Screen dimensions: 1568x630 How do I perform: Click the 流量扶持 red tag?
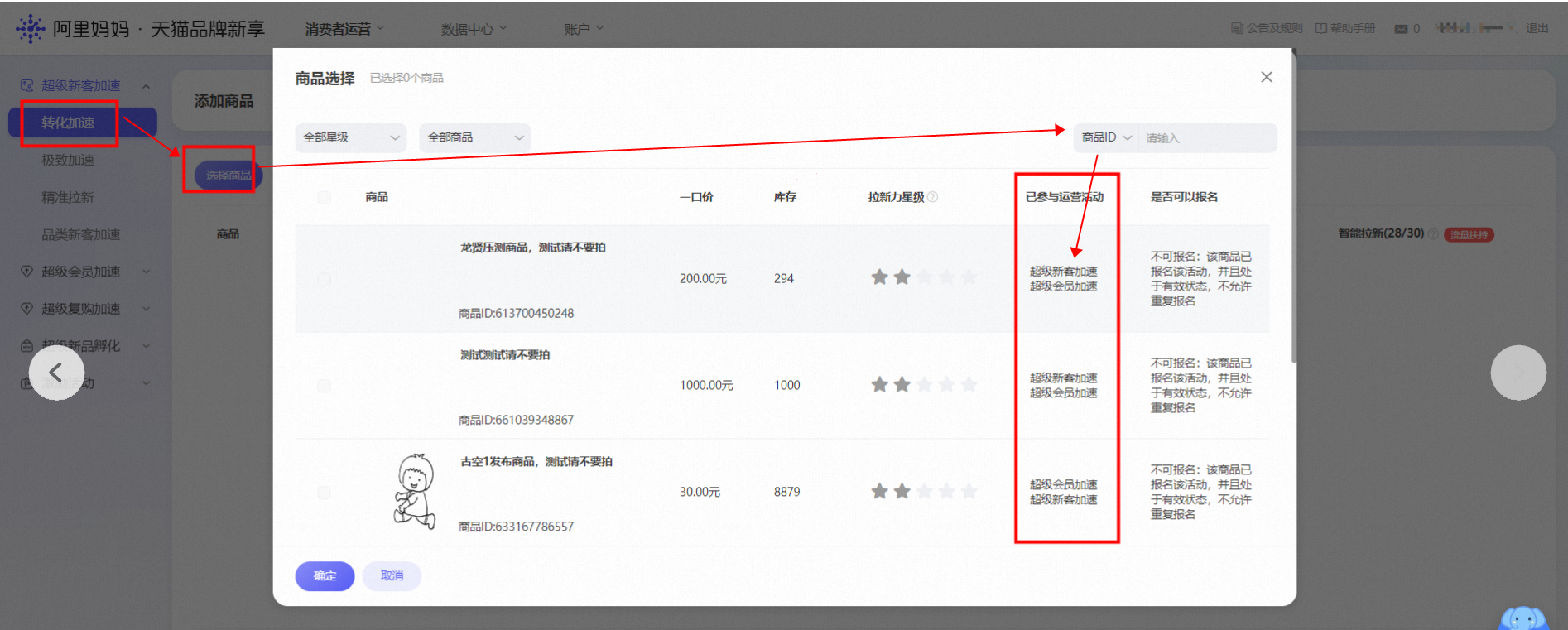(1469, 235)
